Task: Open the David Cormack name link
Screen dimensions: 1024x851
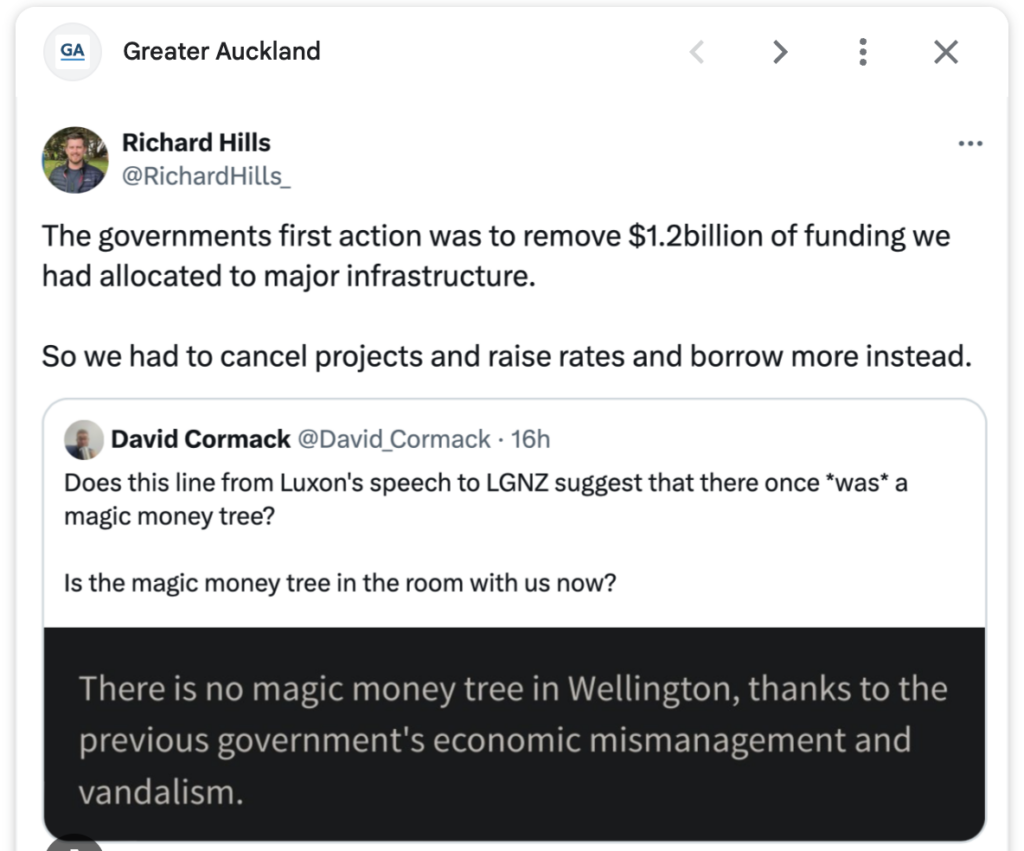Action: (201, 439)
